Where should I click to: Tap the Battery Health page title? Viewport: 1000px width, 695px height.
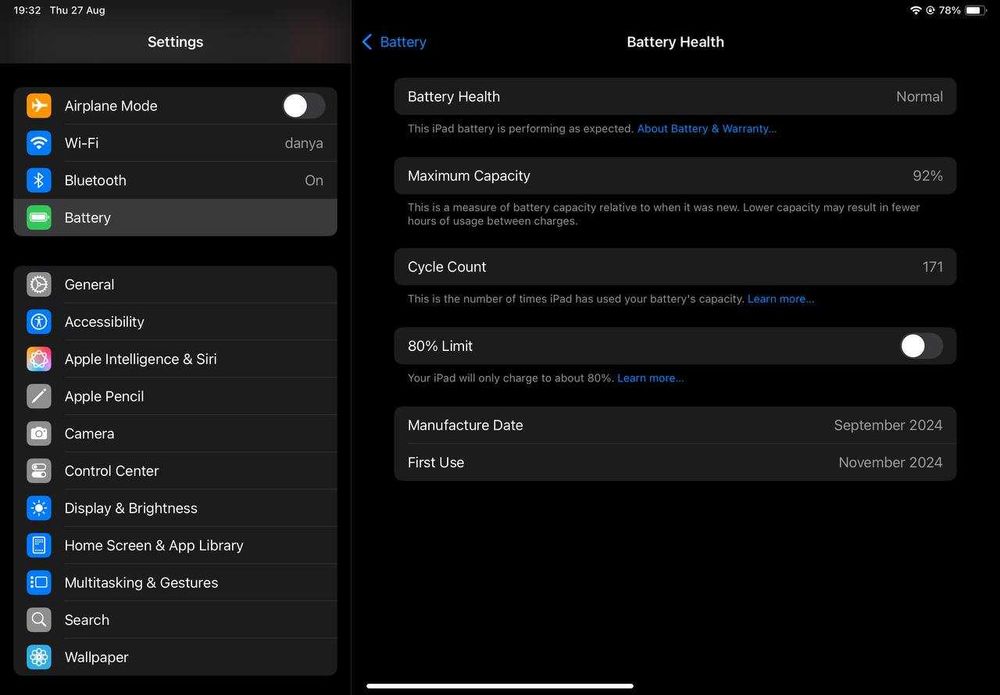pyautogui.click(x=675, y=42)
